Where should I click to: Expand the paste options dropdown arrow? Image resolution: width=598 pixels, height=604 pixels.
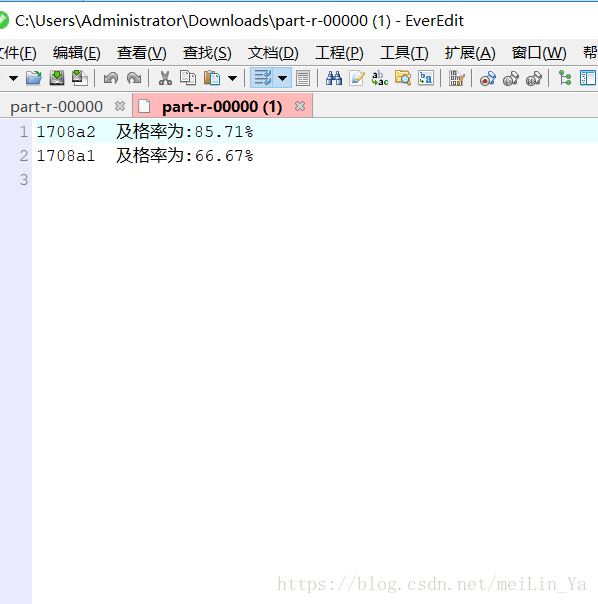[232, 79]
